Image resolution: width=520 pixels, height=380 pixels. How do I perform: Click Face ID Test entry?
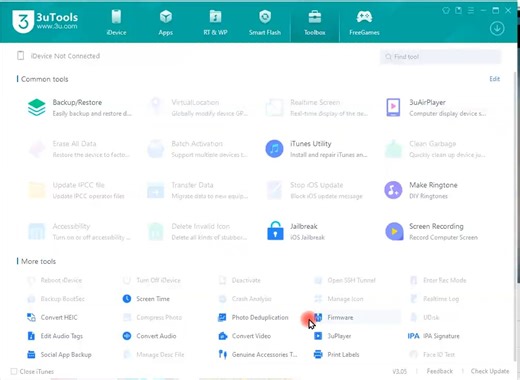(x=433, y=355)
